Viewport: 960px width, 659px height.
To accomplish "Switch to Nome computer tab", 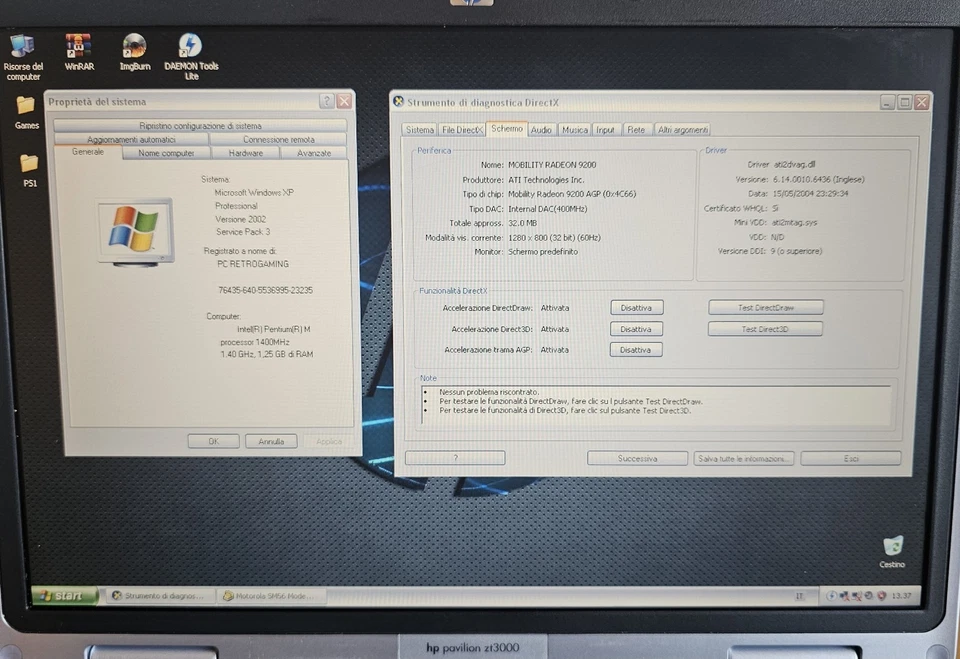I will click(x=166, y=153).
